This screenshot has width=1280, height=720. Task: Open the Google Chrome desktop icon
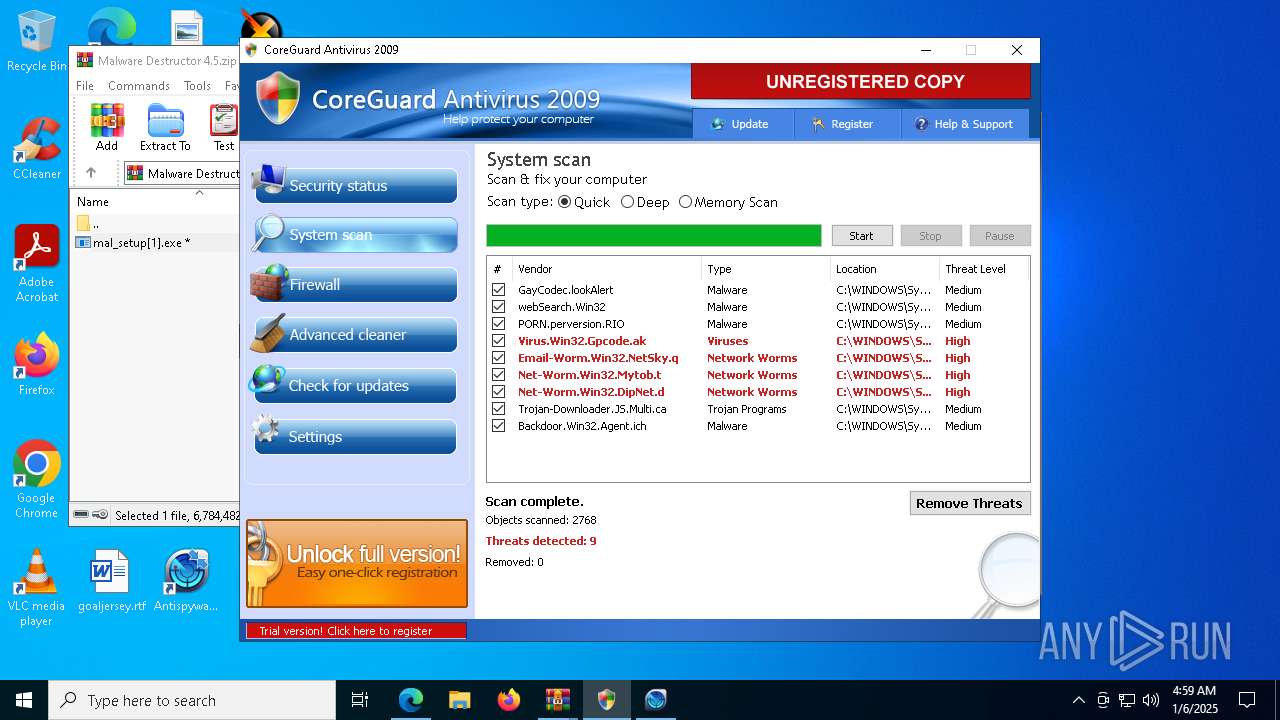point(36,480)
